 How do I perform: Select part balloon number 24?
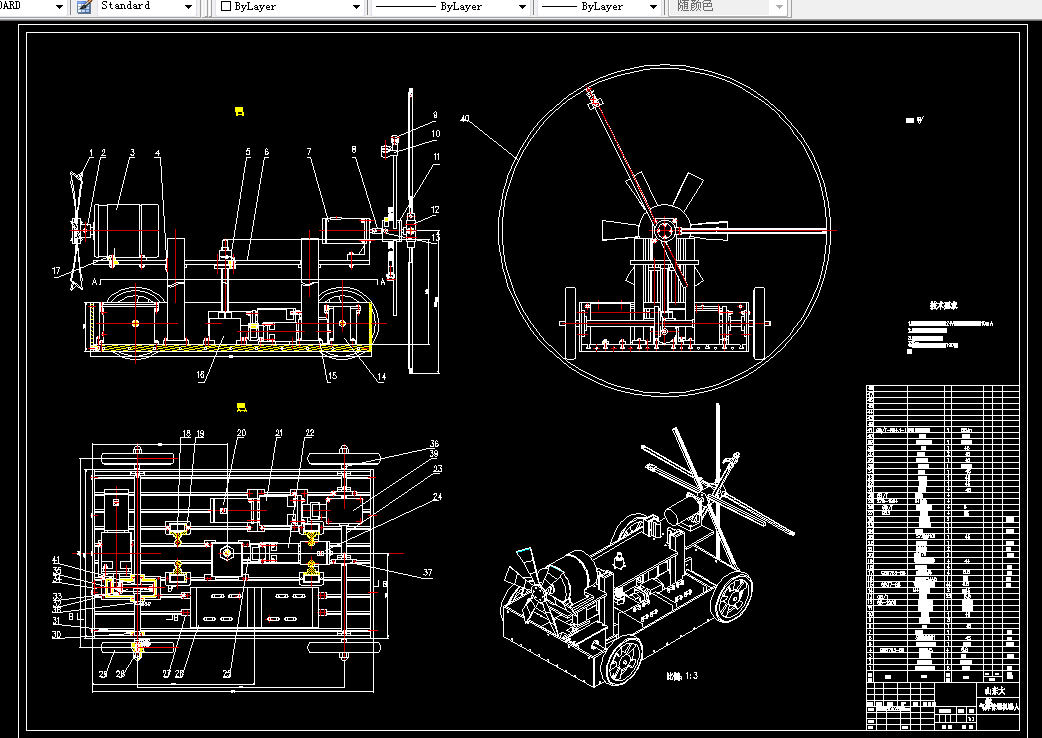click(437, 496)
